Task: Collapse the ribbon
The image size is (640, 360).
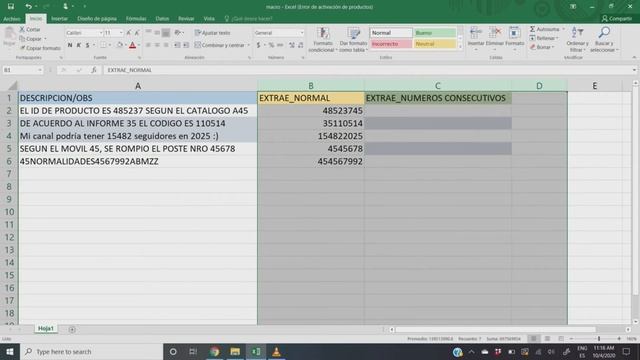Action: coord(634,58)
